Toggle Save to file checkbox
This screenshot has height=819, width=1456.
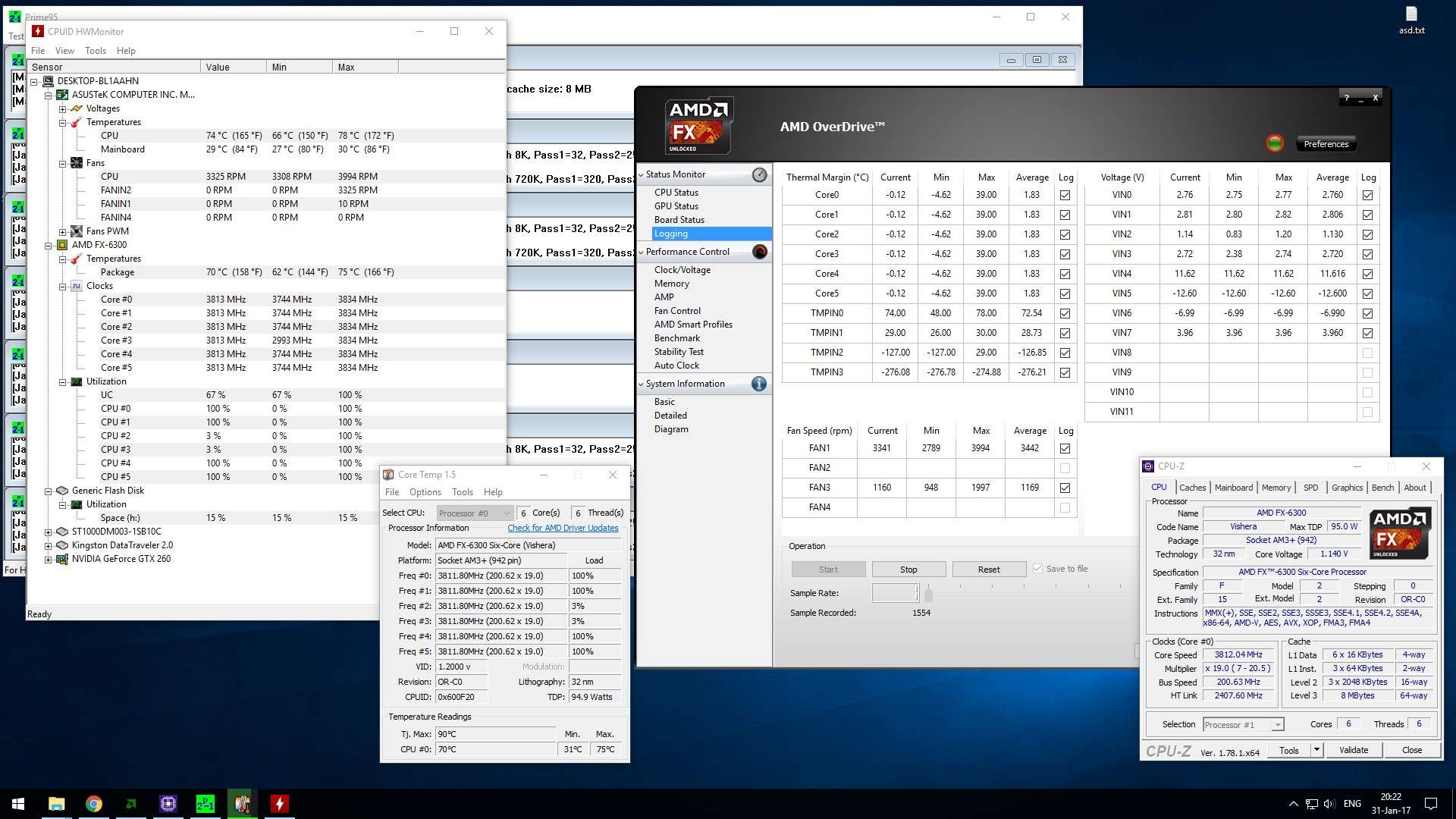[1037, 569]
